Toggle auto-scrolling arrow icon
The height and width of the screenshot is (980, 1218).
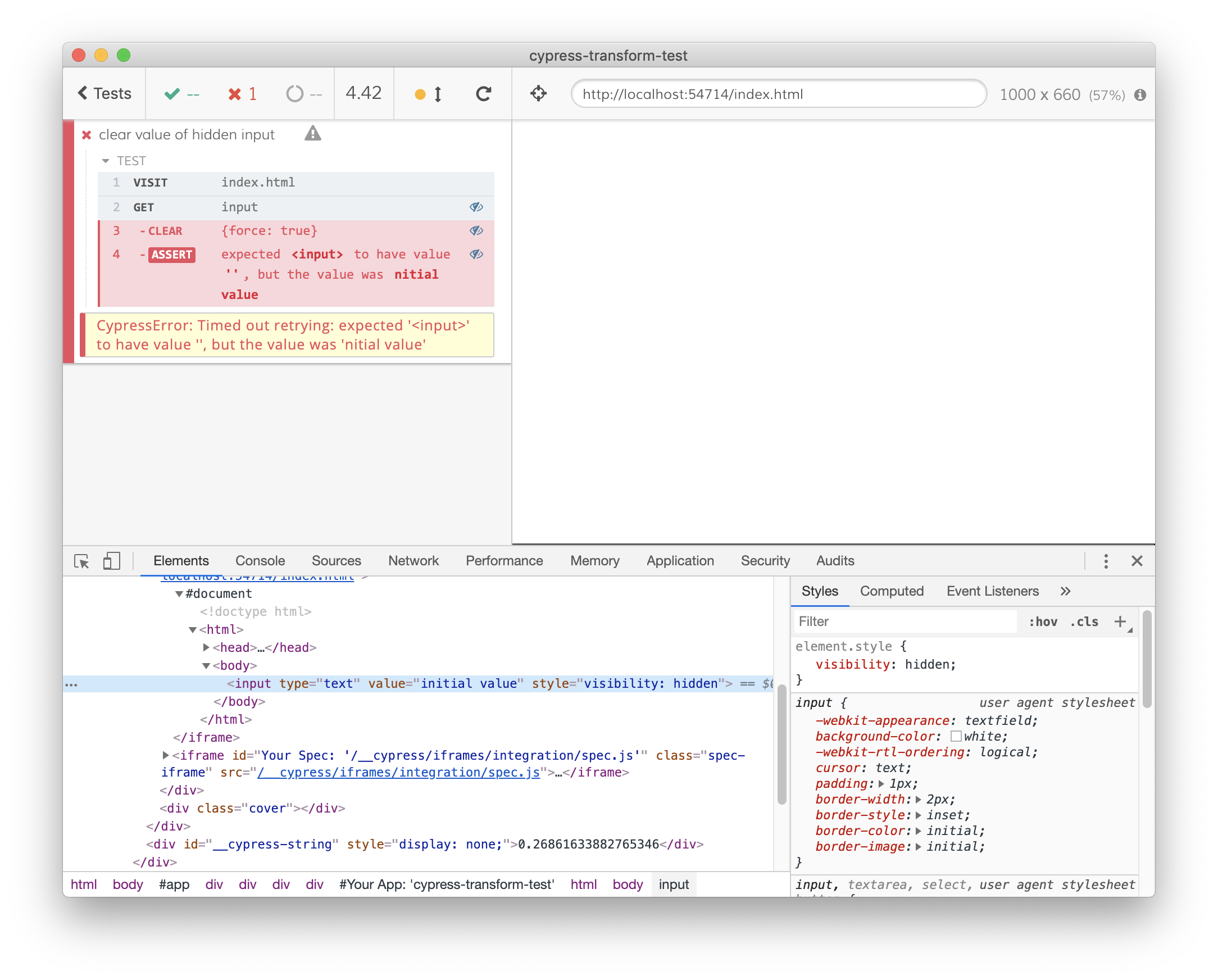click(438, 94)
